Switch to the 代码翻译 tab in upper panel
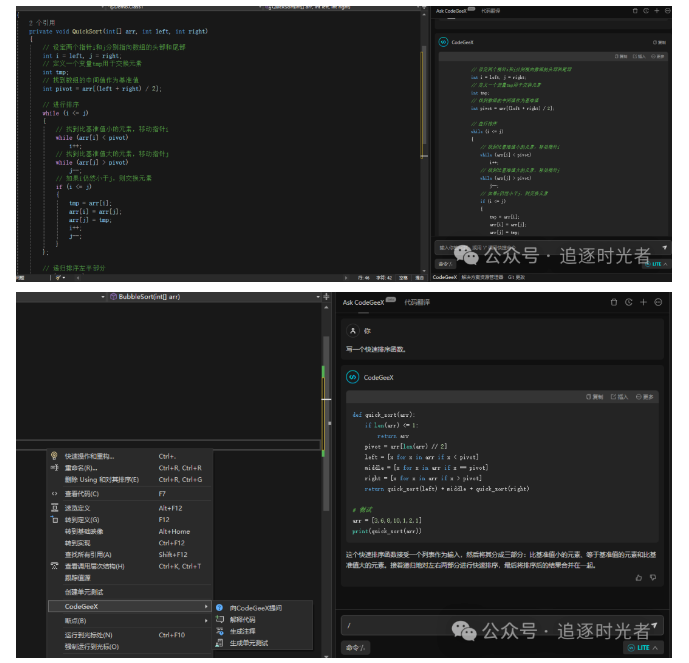 click(490, 11)
